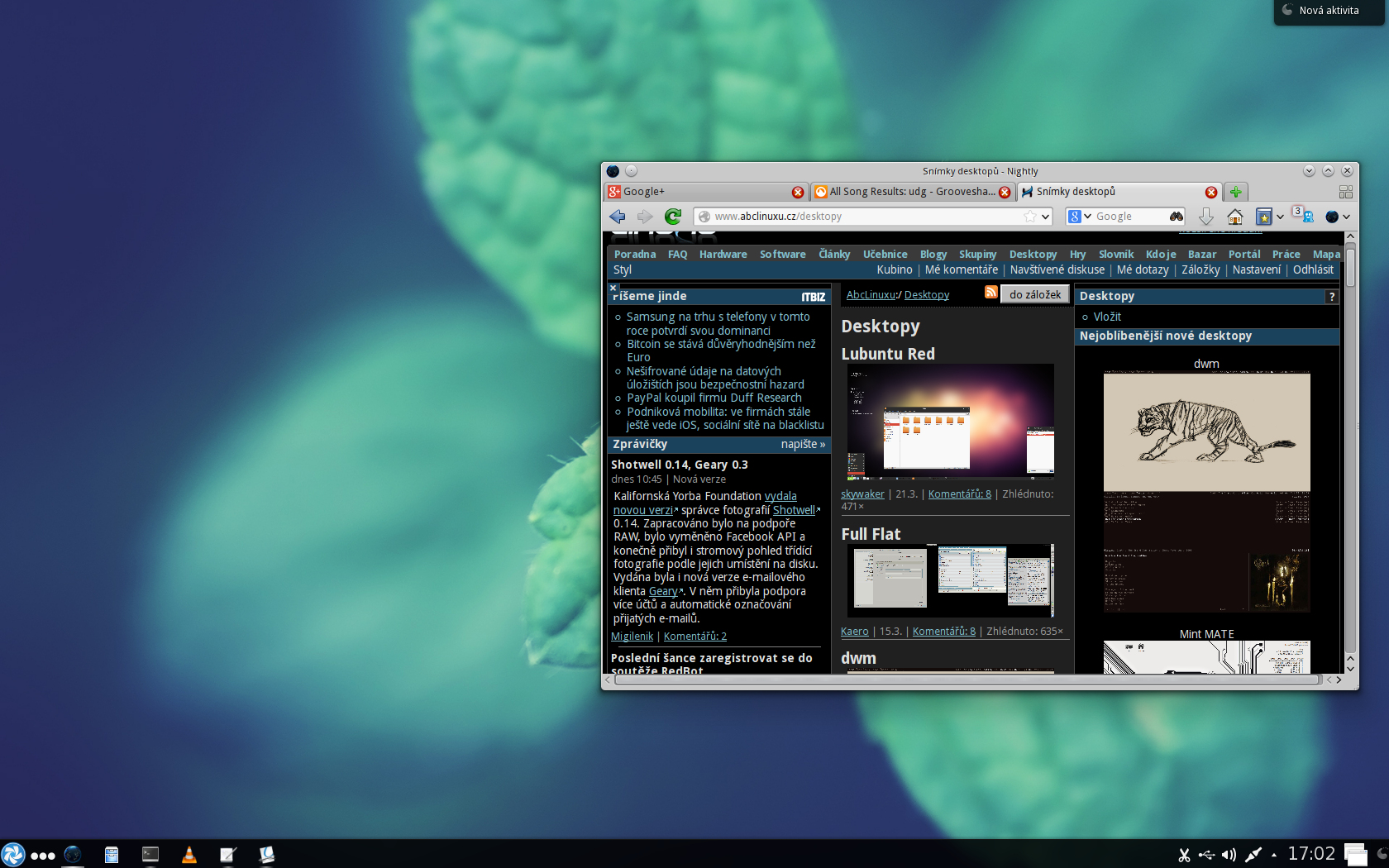Open the Bazar menu item
Image resolution: width=1389 pixels, height=868 pixels.
(x=1202, y=255)
